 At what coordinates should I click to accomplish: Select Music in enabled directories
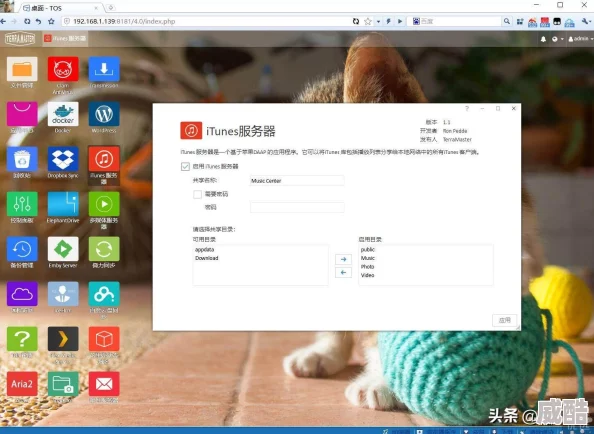point(367,258)
